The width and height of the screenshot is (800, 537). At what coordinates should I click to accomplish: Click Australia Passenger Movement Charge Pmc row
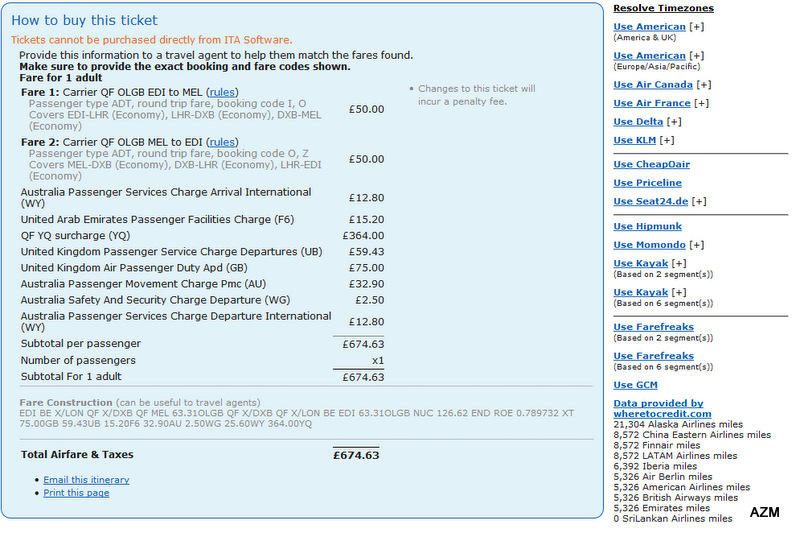point(202,284)
